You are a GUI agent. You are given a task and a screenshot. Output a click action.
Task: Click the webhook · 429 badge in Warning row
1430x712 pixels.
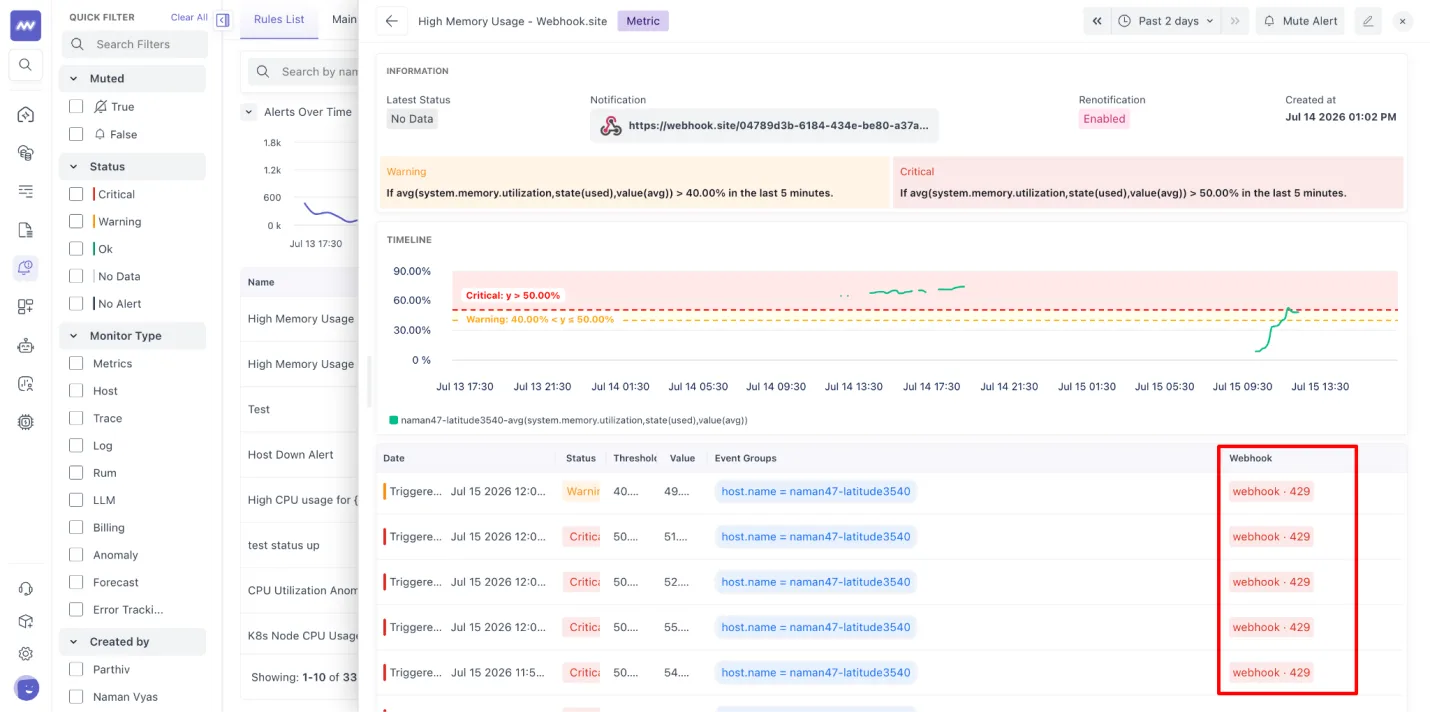pos(1271,491)
